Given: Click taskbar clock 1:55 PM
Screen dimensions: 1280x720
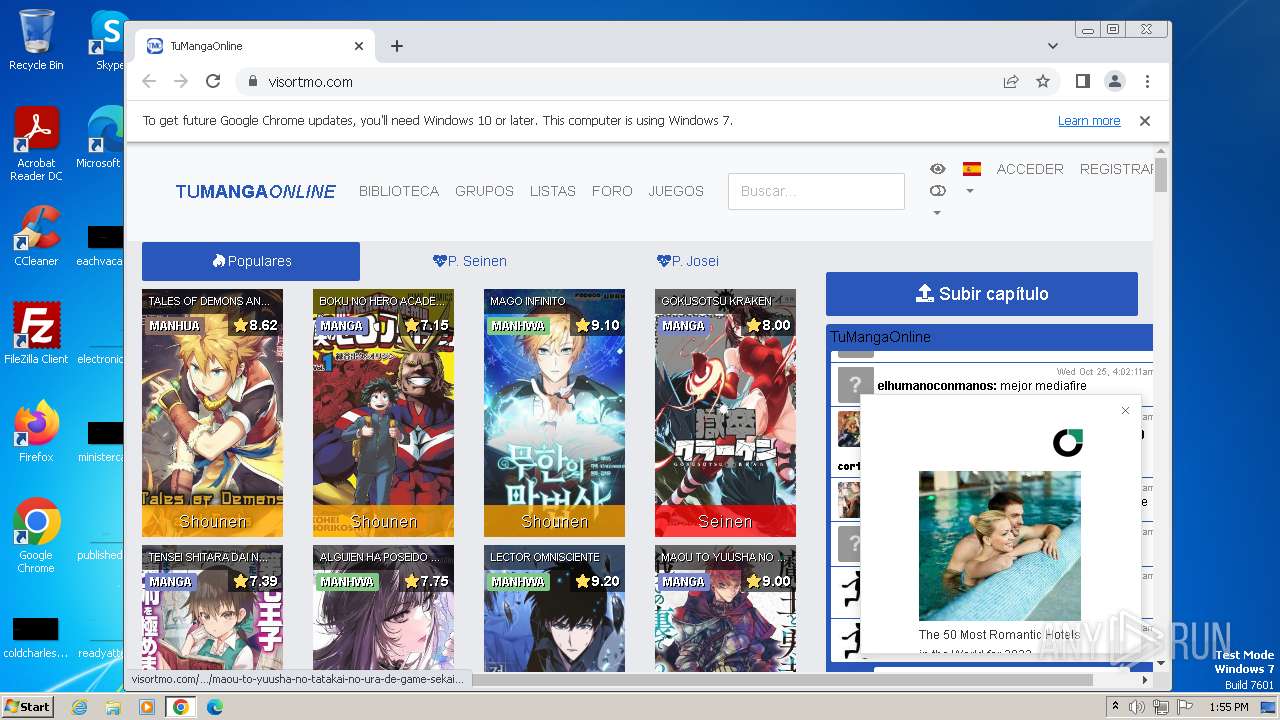Looking at the screenshot, I should pos(1228,707).
